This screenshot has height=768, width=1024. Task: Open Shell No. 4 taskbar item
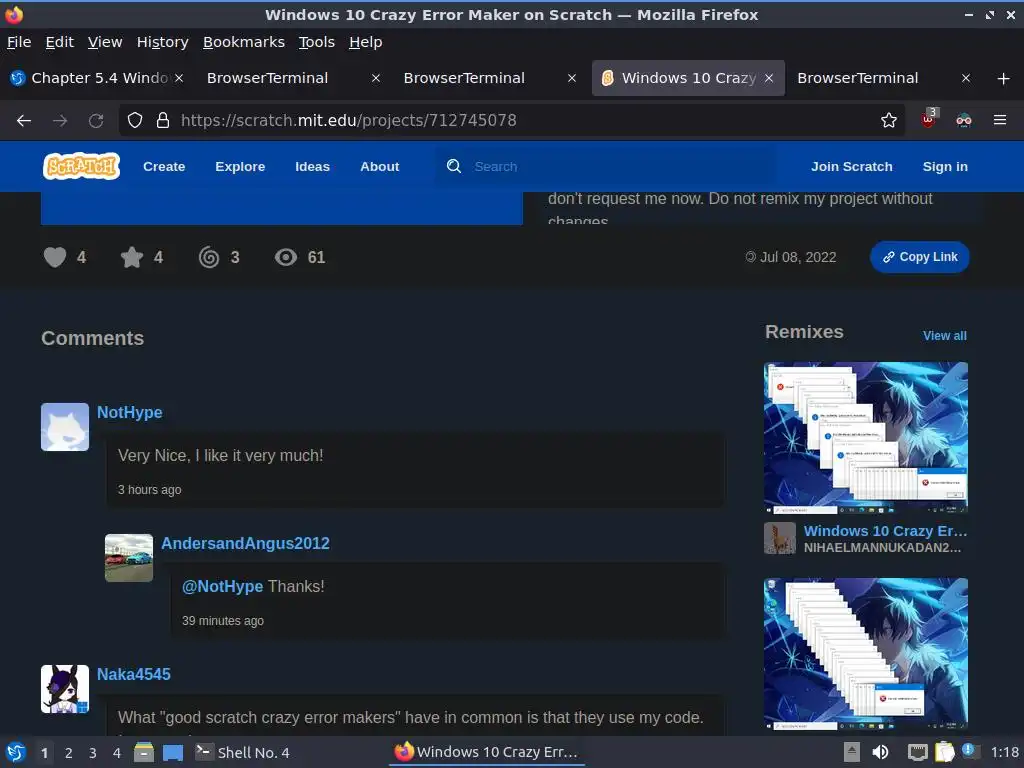[242, 752]
